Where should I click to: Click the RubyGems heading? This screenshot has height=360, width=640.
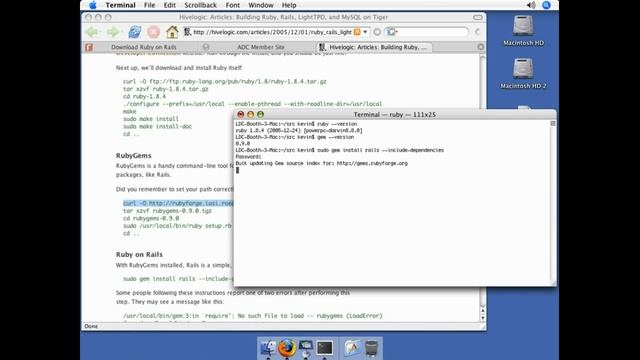point(133,156)
